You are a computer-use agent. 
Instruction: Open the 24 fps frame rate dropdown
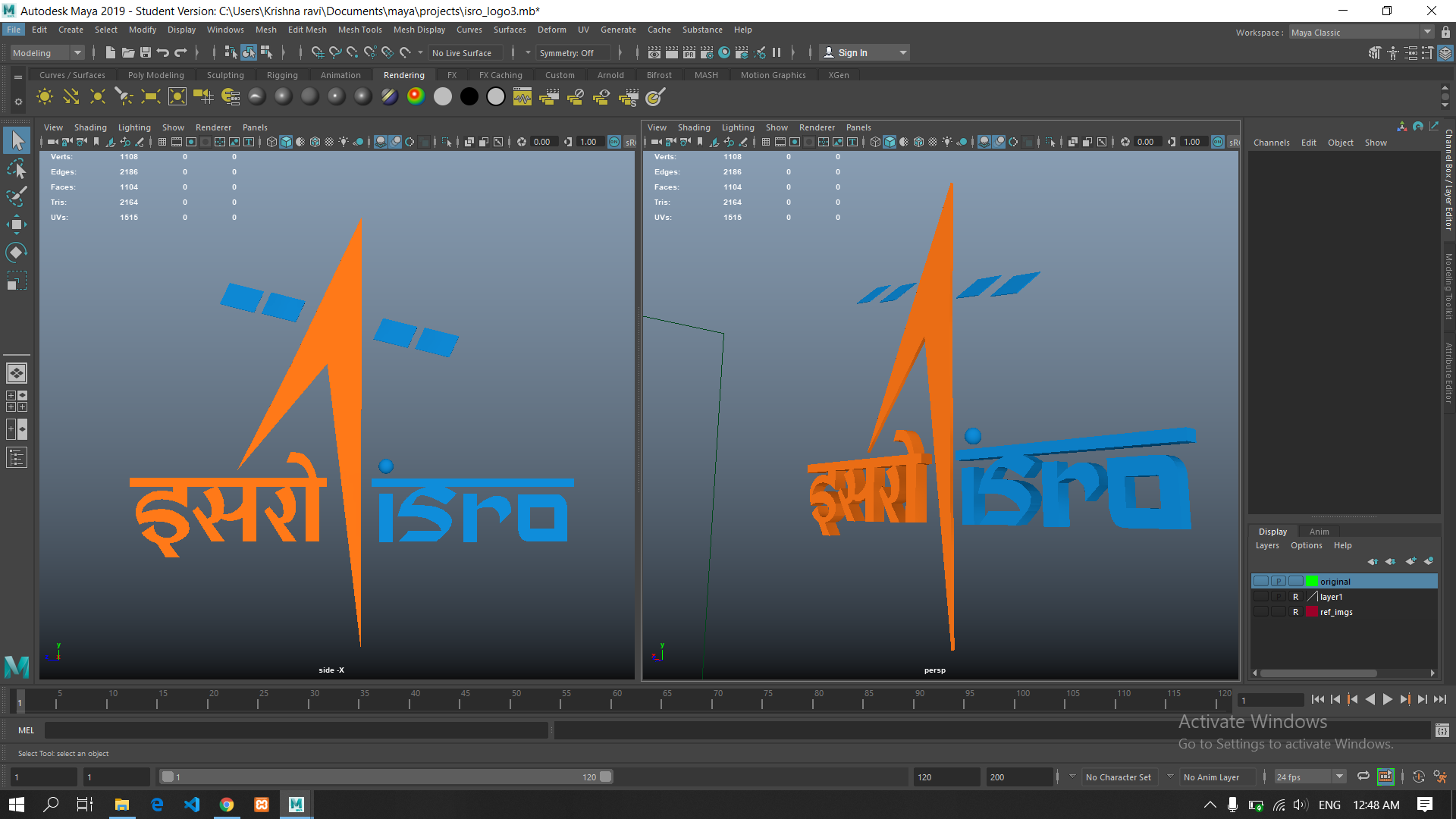[1310, 777]
